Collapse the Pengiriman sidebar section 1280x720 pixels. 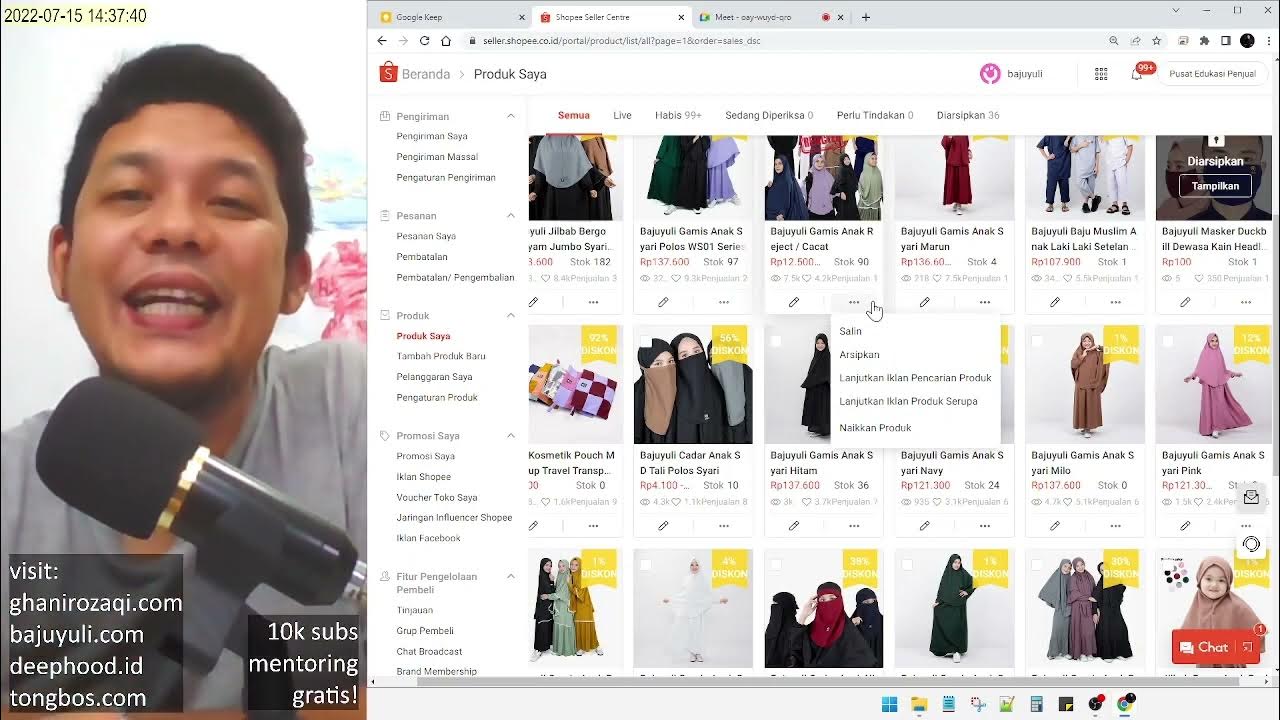pyautogui.click(x=511, y=116)
